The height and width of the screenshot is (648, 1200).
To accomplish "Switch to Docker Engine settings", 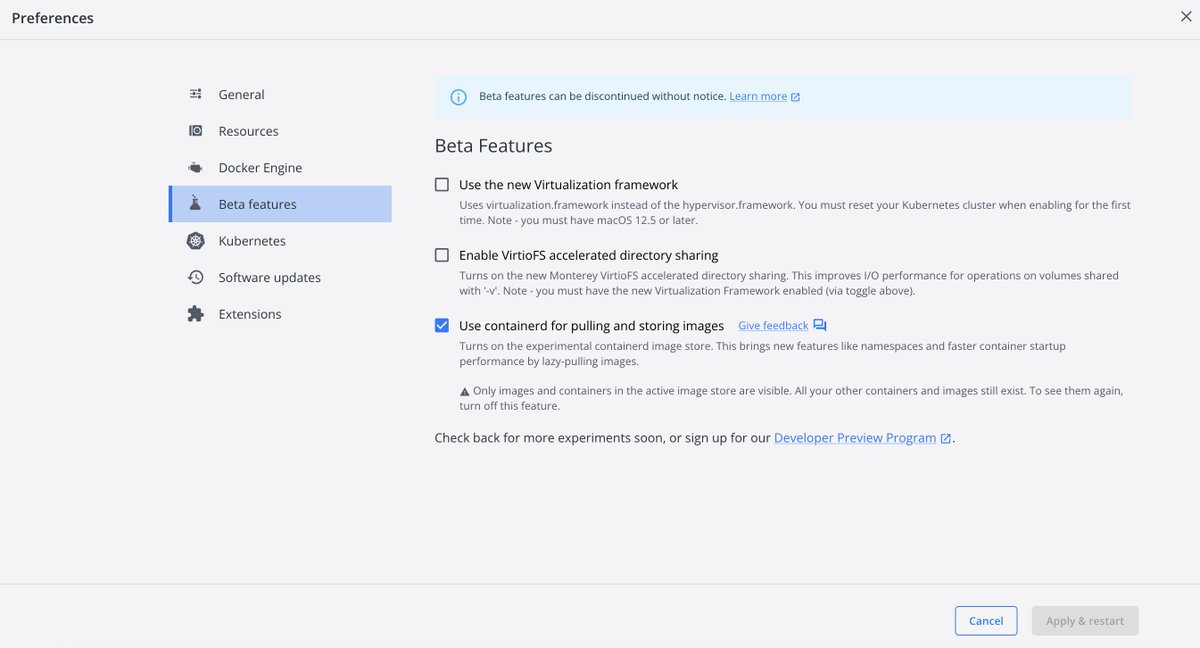I will [280, 168].
